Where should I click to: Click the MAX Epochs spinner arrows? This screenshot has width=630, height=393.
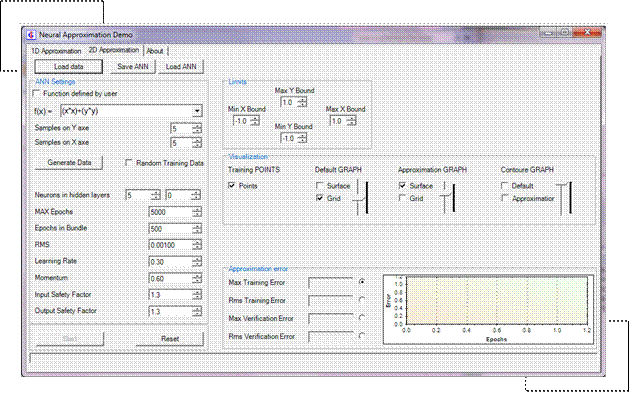pos(197,212)
